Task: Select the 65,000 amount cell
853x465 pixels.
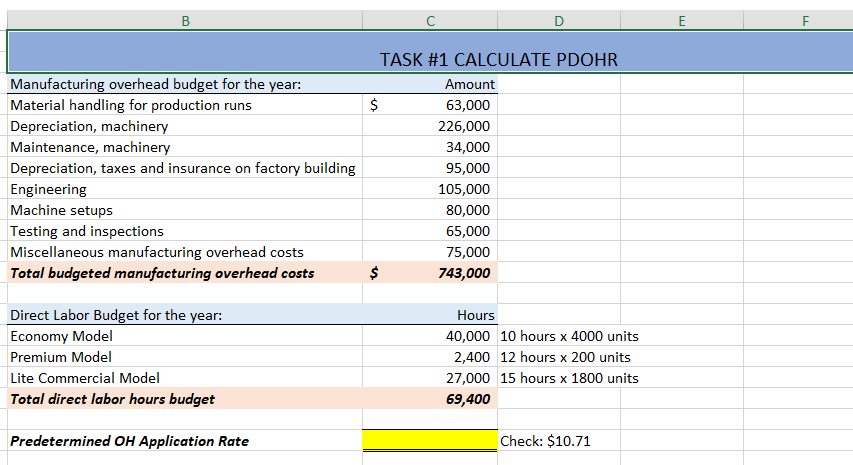Action: [430, 231]
